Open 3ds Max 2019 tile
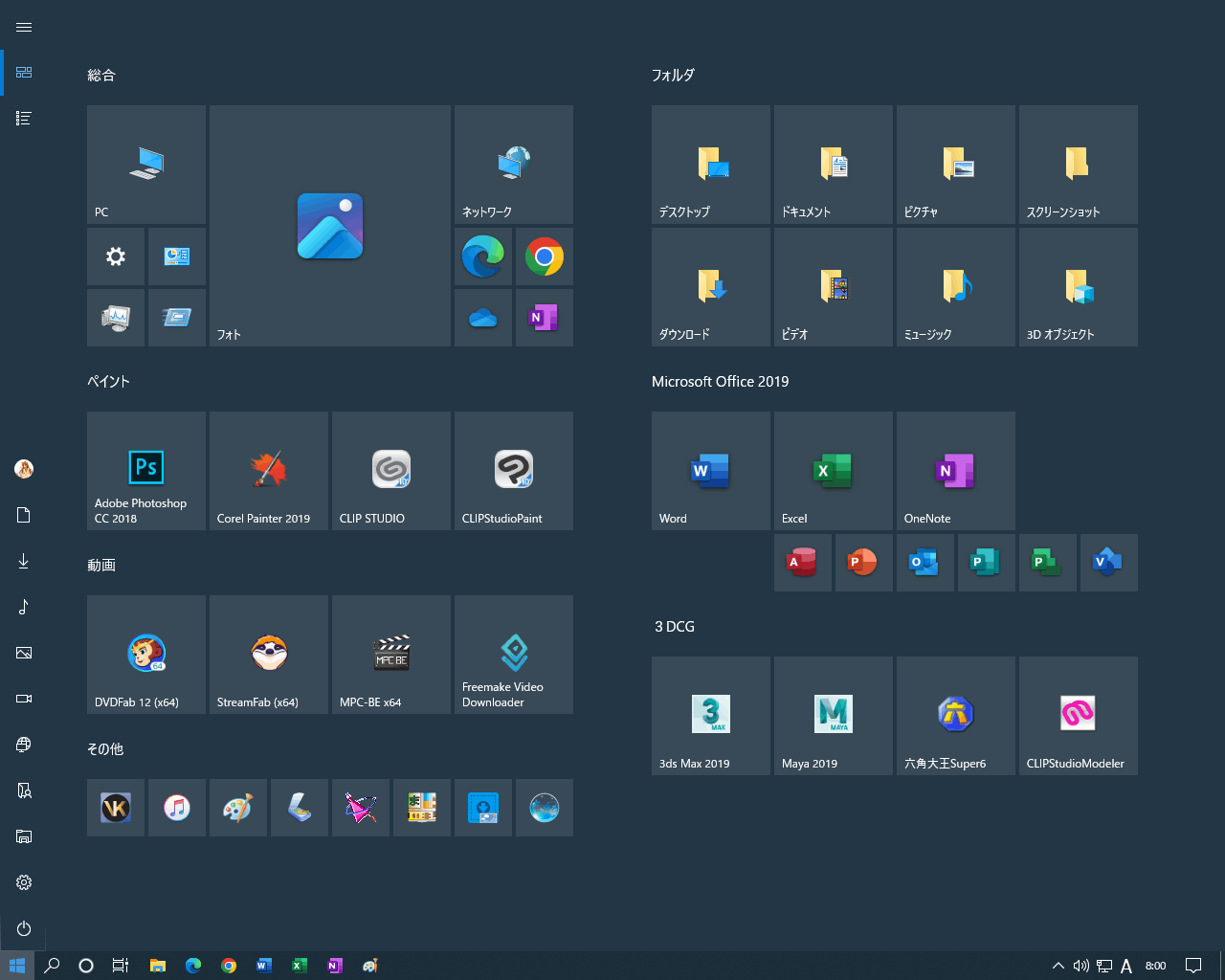1225x980 pixels. [711, 716]
